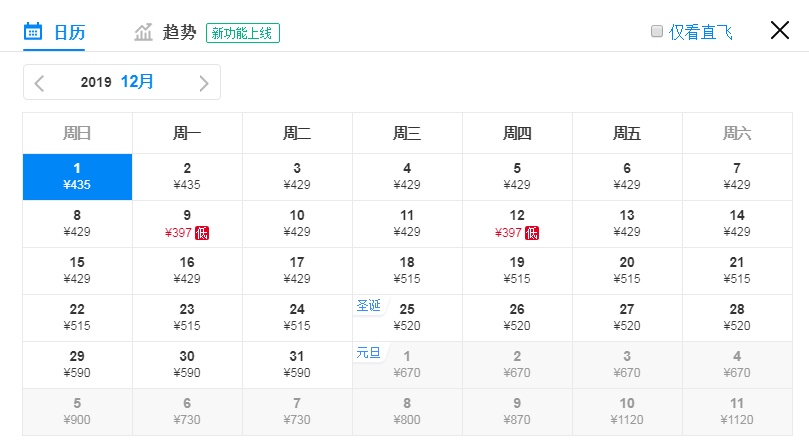Click the red 低 badge on December 9

point(202,233)
